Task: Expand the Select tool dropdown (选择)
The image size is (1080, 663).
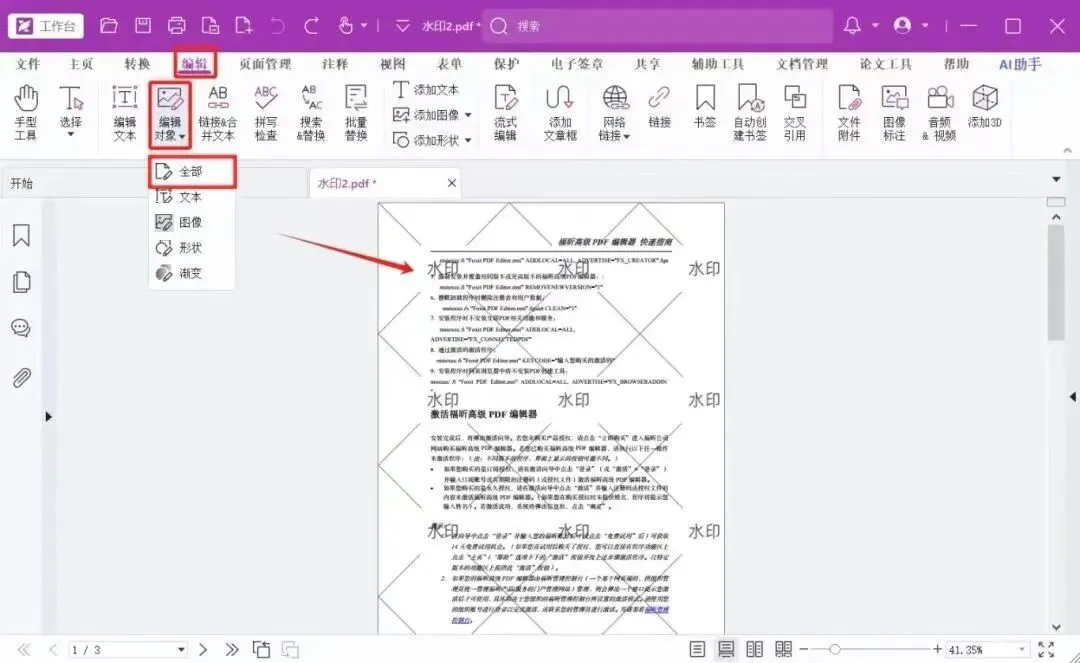Action: pos(70,134)
